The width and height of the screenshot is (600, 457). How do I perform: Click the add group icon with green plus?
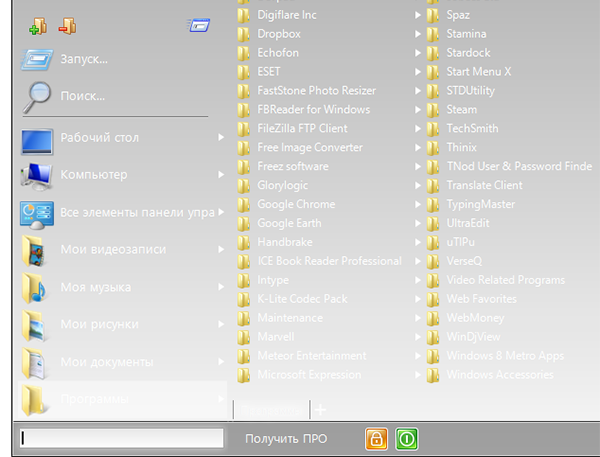pyautogui.click(x=38, y=26)
